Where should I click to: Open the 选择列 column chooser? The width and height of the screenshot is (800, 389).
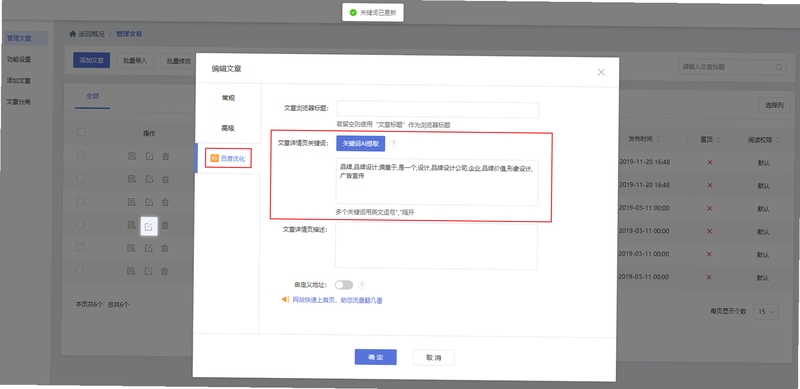click(774, 106)
